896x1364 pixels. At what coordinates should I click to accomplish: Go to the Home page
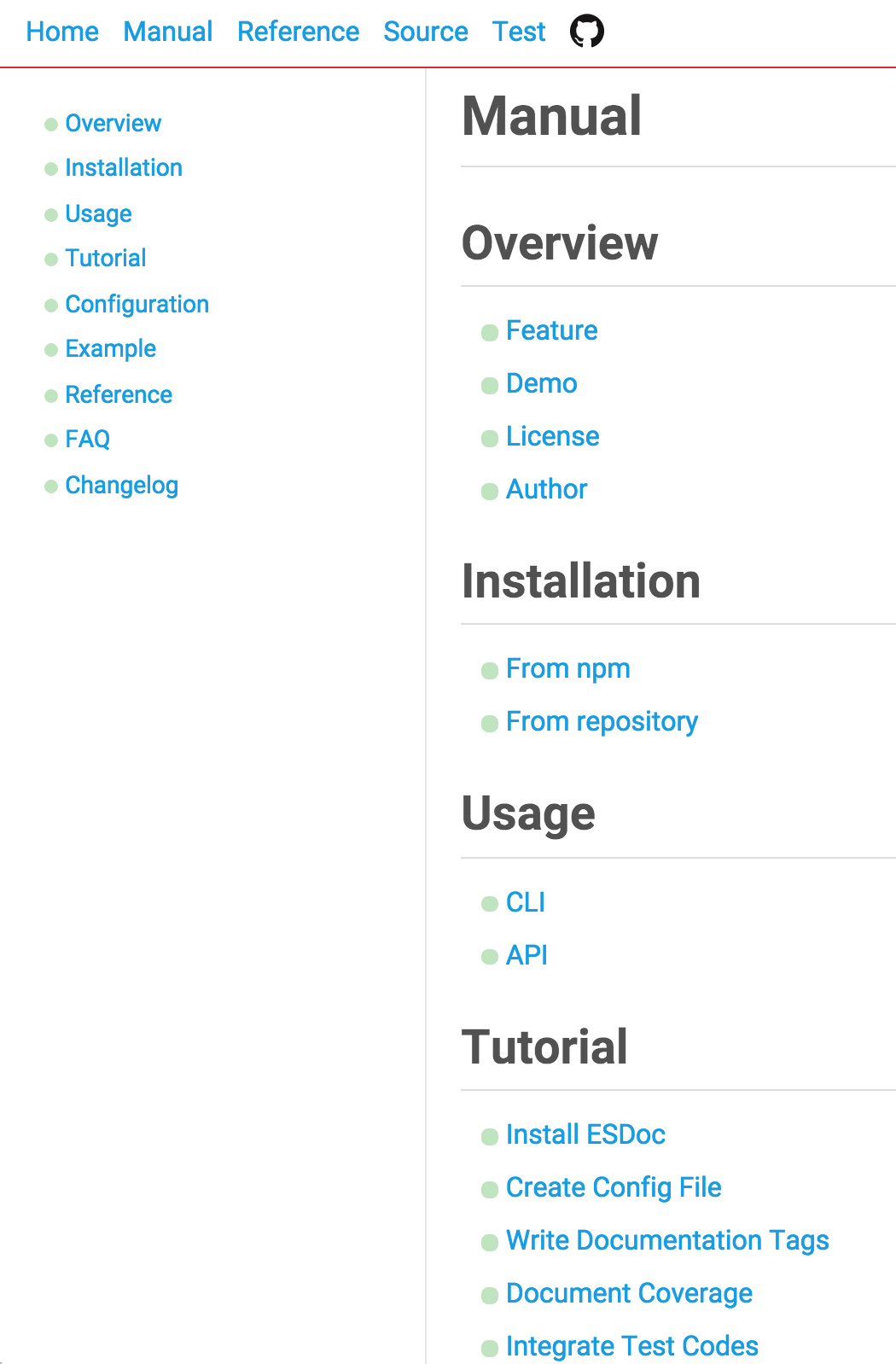click(x=62, y=32)
